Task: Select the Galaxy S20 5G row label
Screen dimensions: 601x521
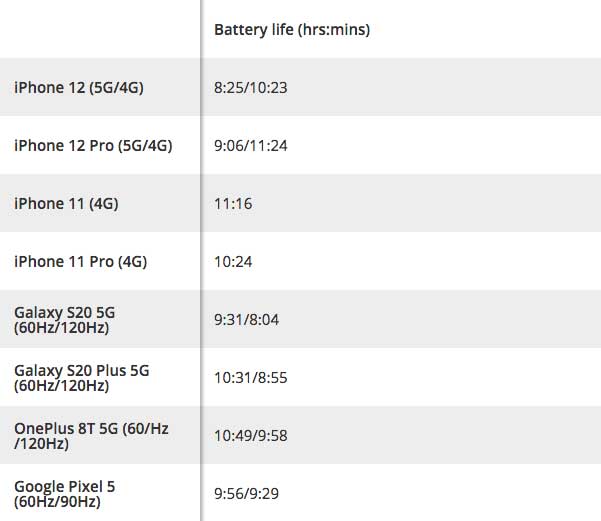Action: click(x=64, y=320)
